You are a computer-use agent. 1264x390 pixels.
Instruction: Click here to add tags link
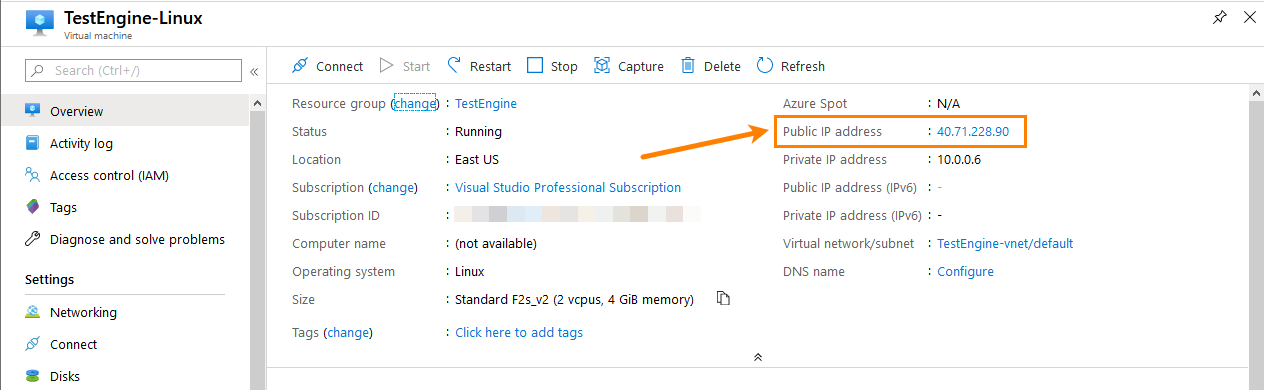519,332
